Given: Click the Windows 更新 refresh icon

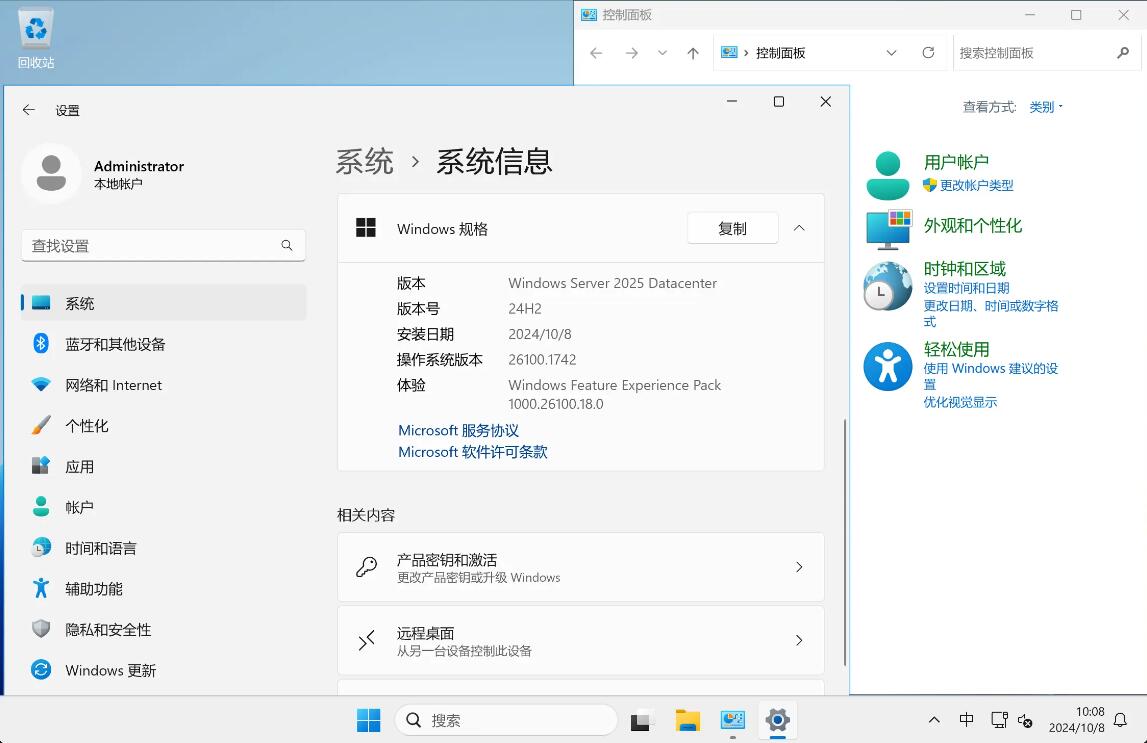Looking at the screenshot, I should 41,669.
